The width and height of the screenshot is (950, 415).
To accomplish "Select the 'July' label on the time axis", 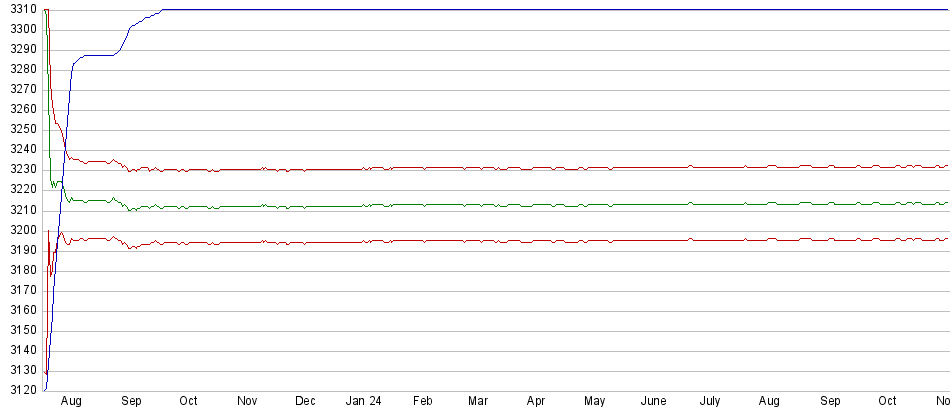I will [x=710, y=401].
